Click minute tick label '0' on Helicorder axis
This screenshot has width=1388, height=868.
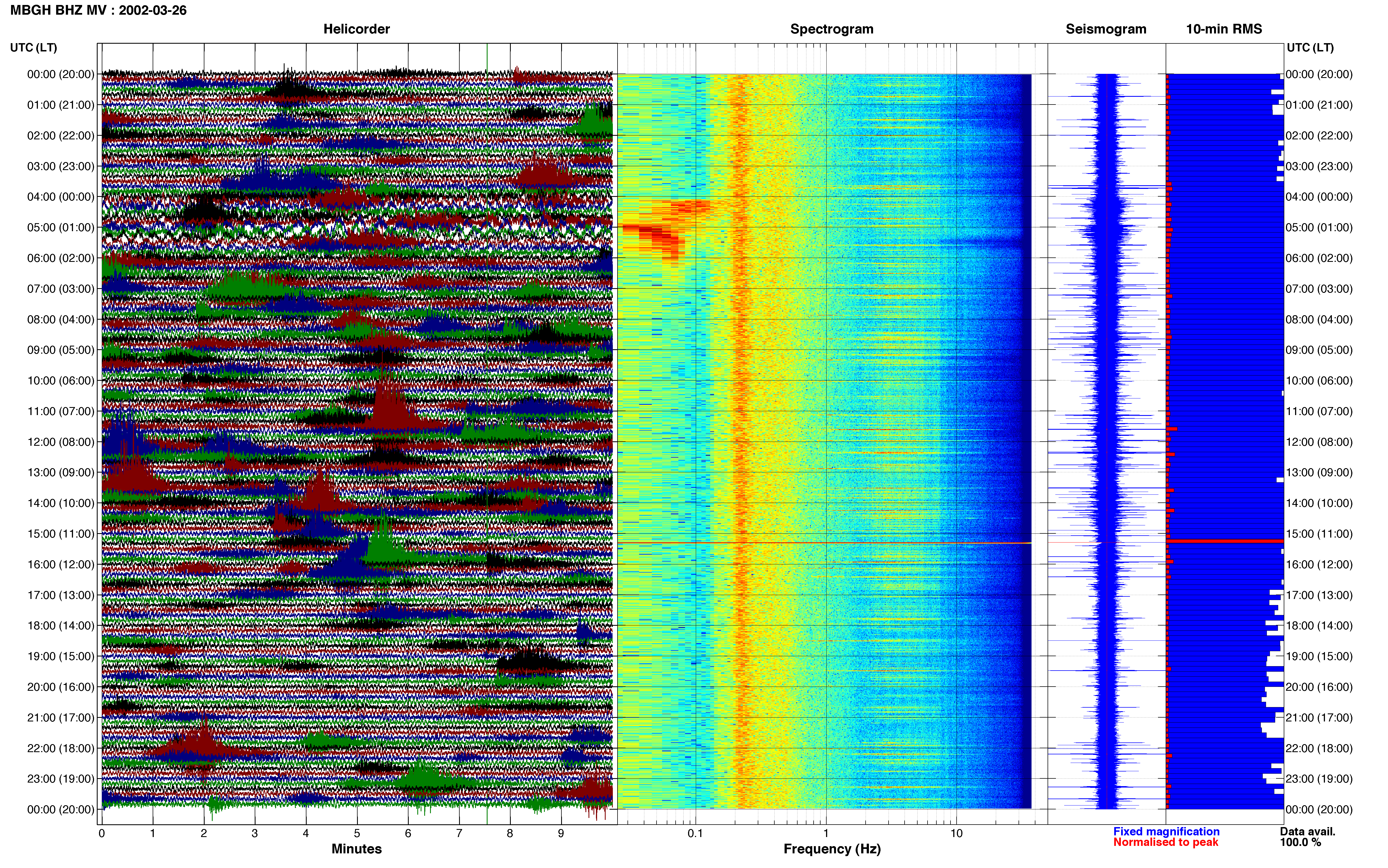101,833
